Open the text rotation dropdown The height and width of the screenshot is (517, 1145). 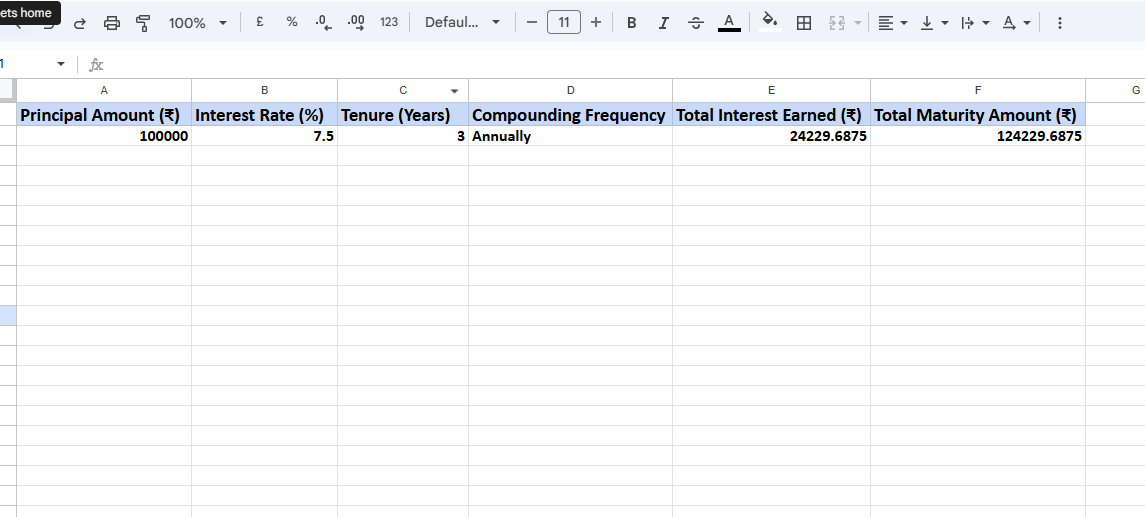tap(1016, 23)
